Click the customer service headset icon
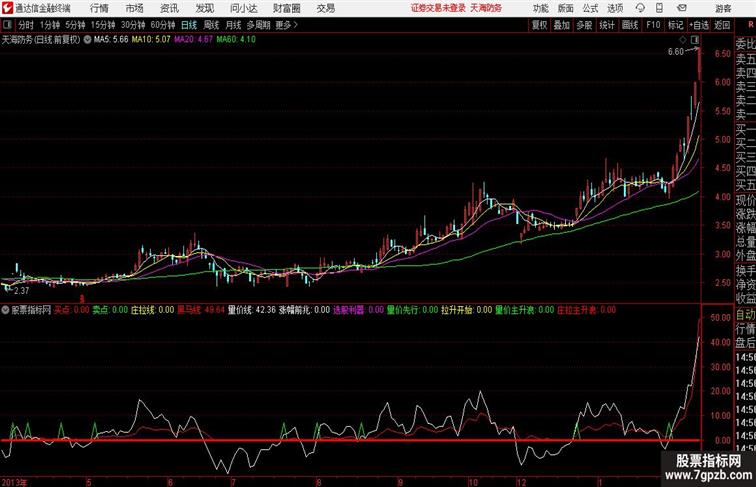The height and width of the screenshot is (487, 756). pos(640,8)
